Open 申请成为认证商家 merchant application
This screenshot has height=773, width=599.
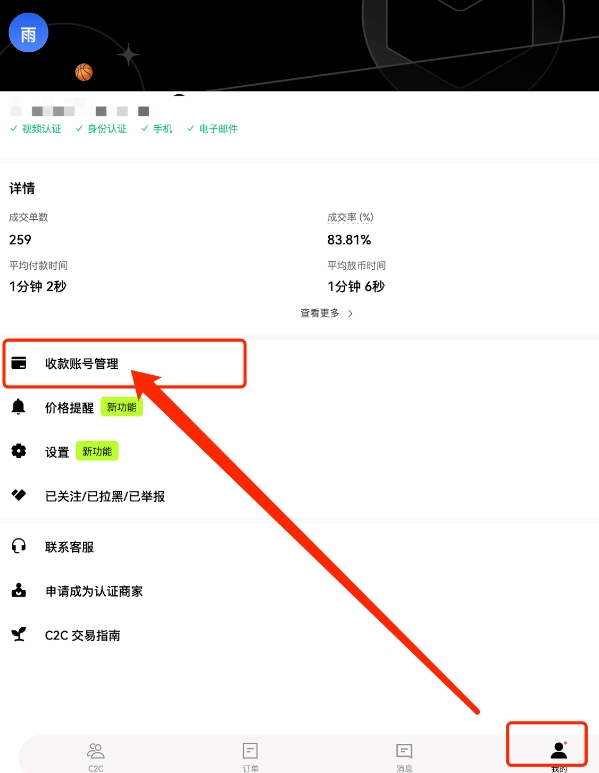click(94, 591)
